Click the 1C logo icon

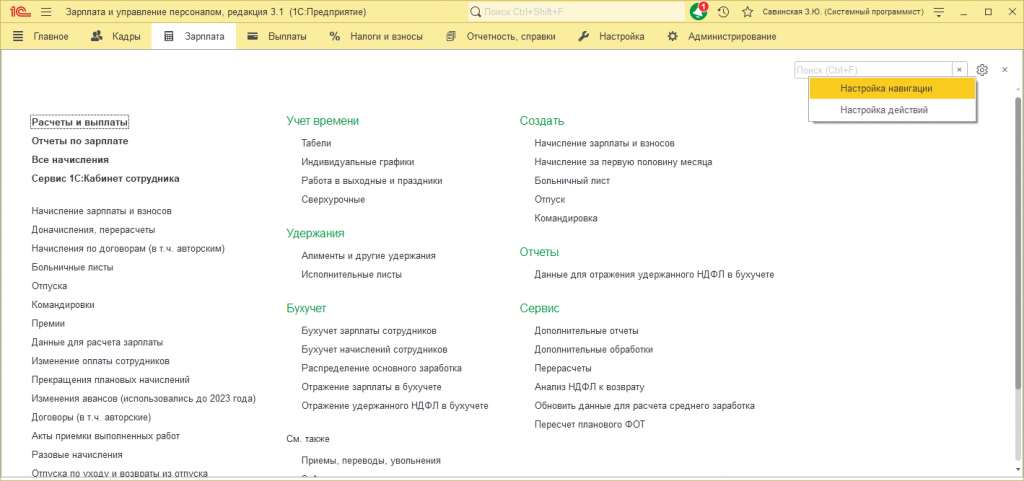[x=20, y=12]
